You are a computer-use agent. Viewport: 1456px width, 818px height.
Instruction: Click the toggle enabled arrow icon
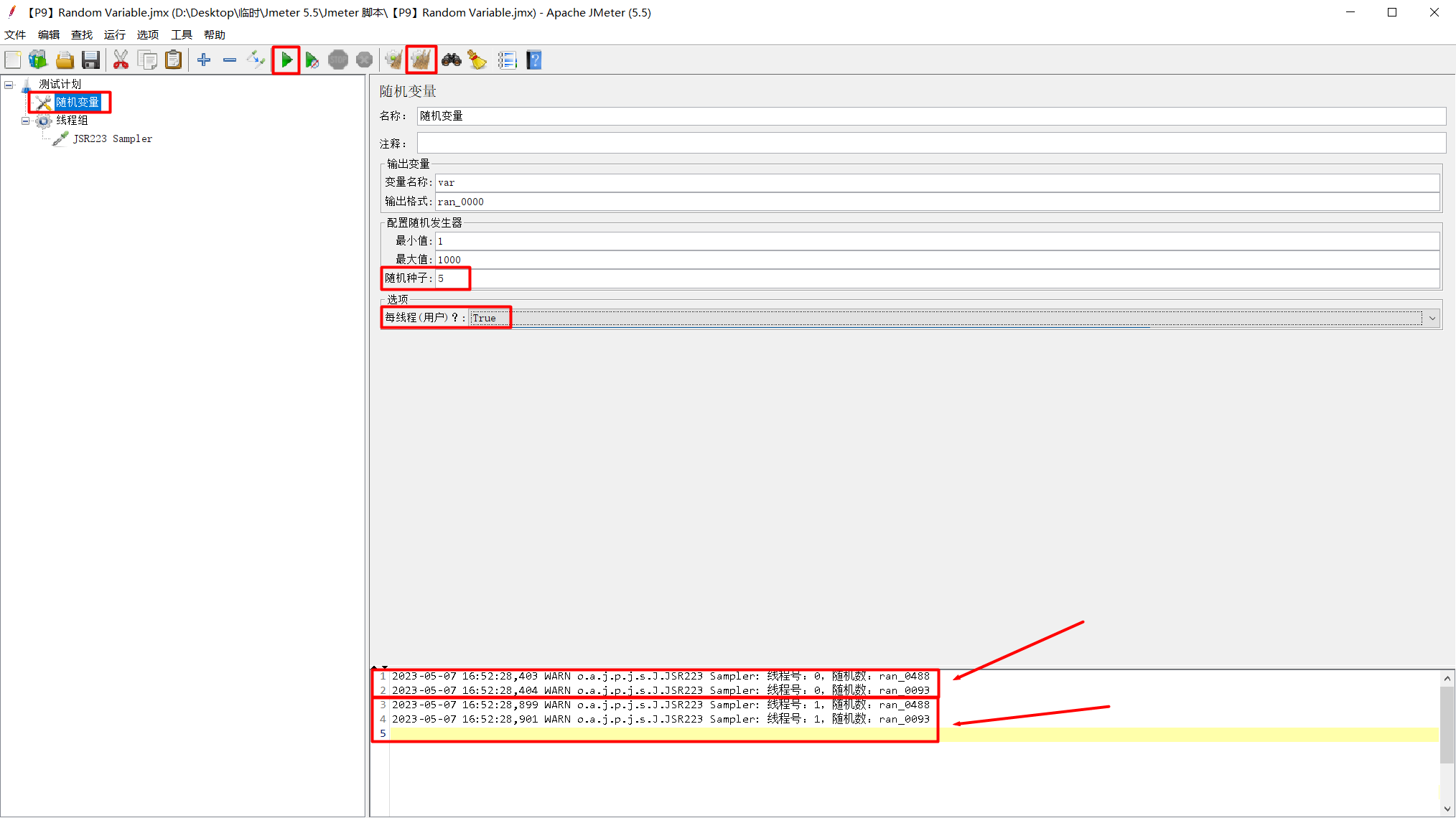point(256,60)
